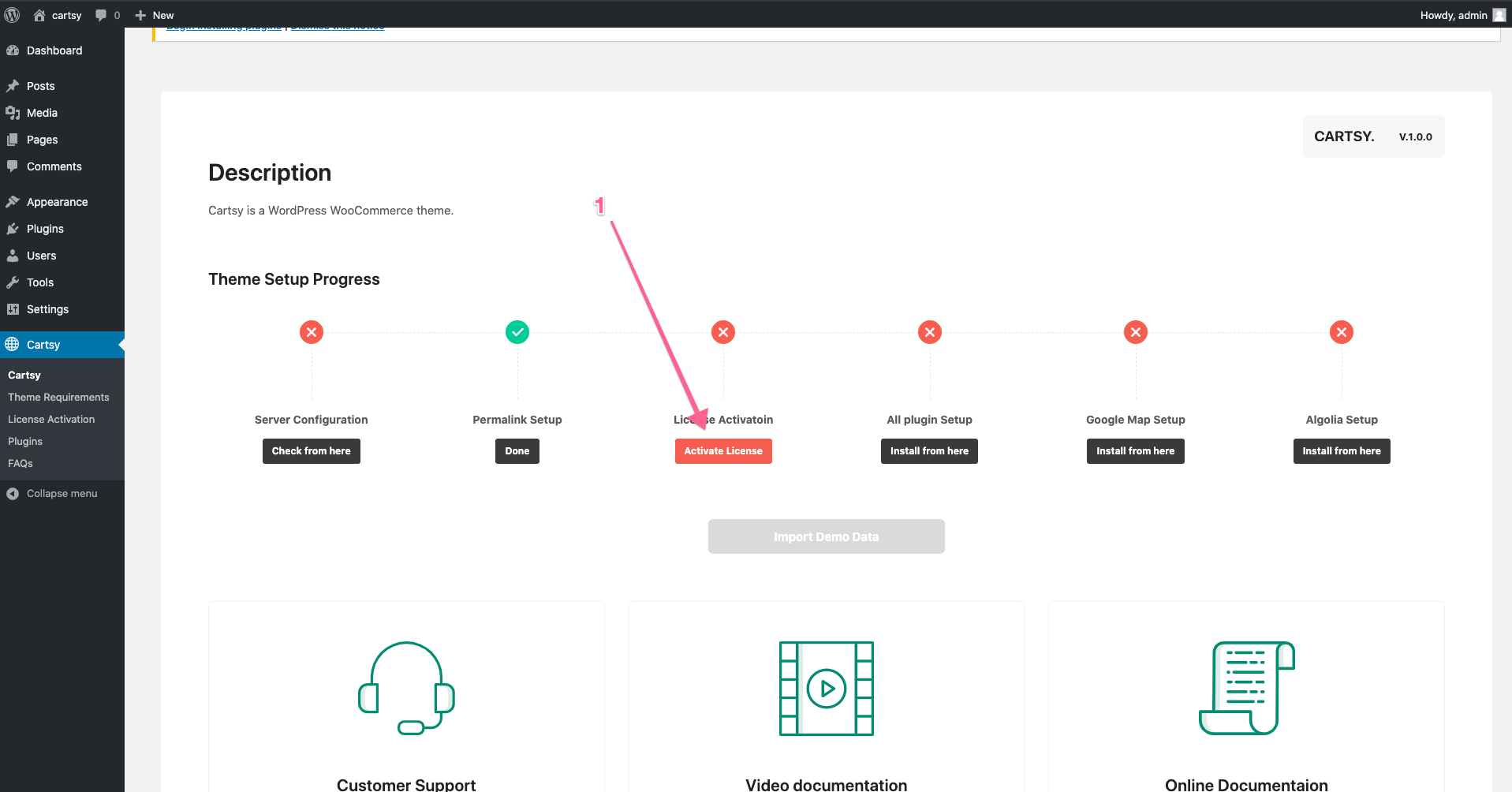The height and width of the screenshot is (792, 1512).
Task: Open the Pages menu item
Action: 62,140
